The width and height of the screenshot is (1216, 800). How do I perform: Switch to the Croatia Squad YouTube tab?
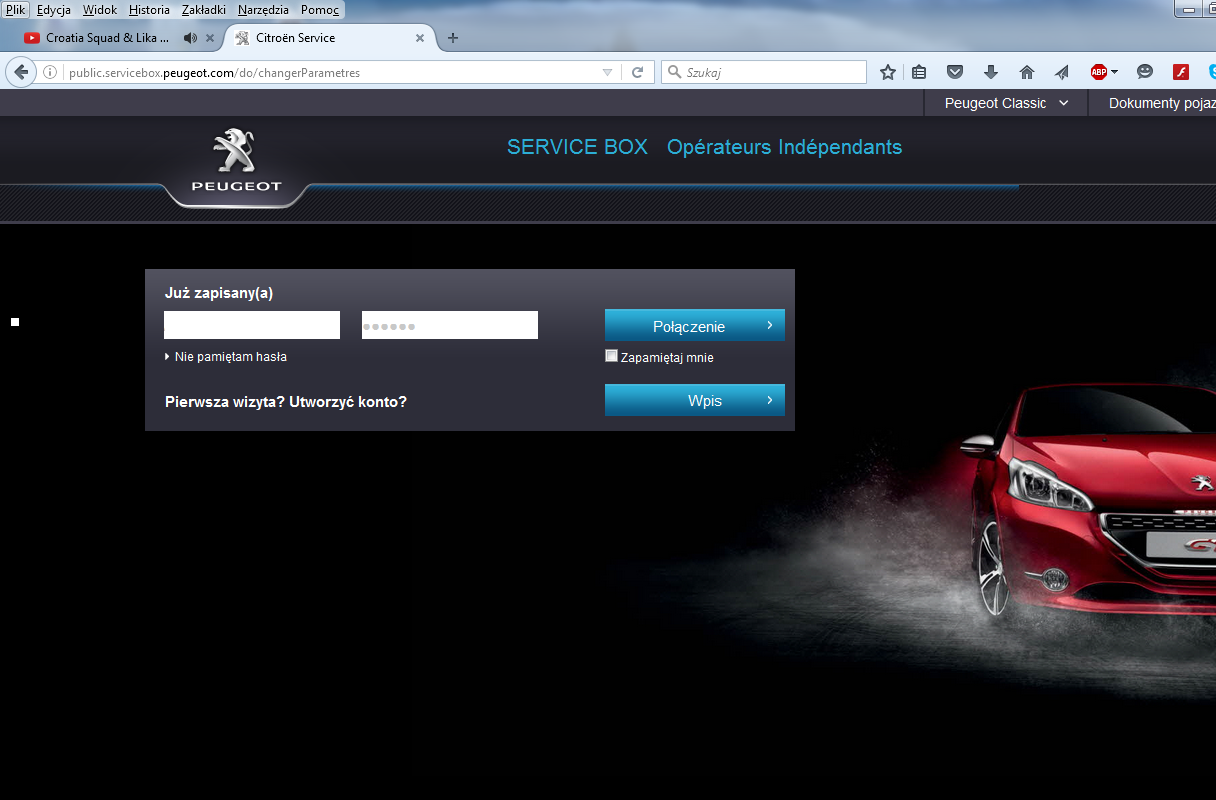pos(100,38)
